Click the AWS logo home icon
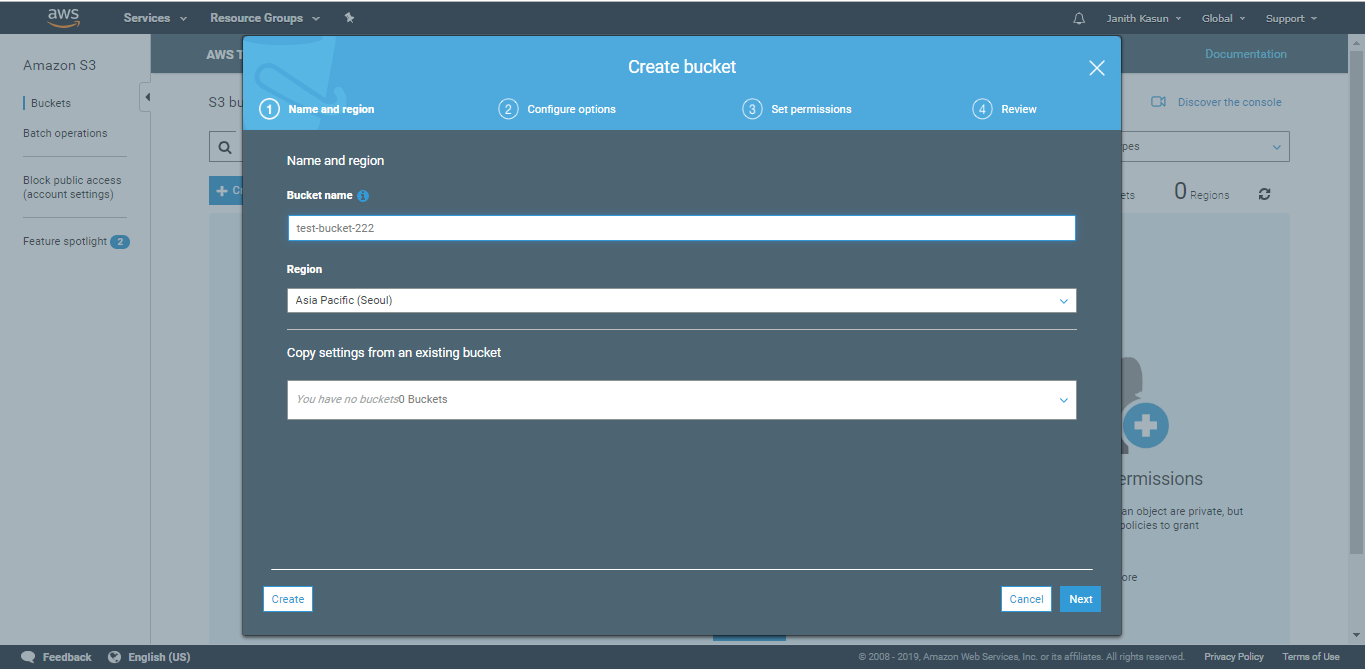Viewport: 1365px width, 669px height. [64, 18]
